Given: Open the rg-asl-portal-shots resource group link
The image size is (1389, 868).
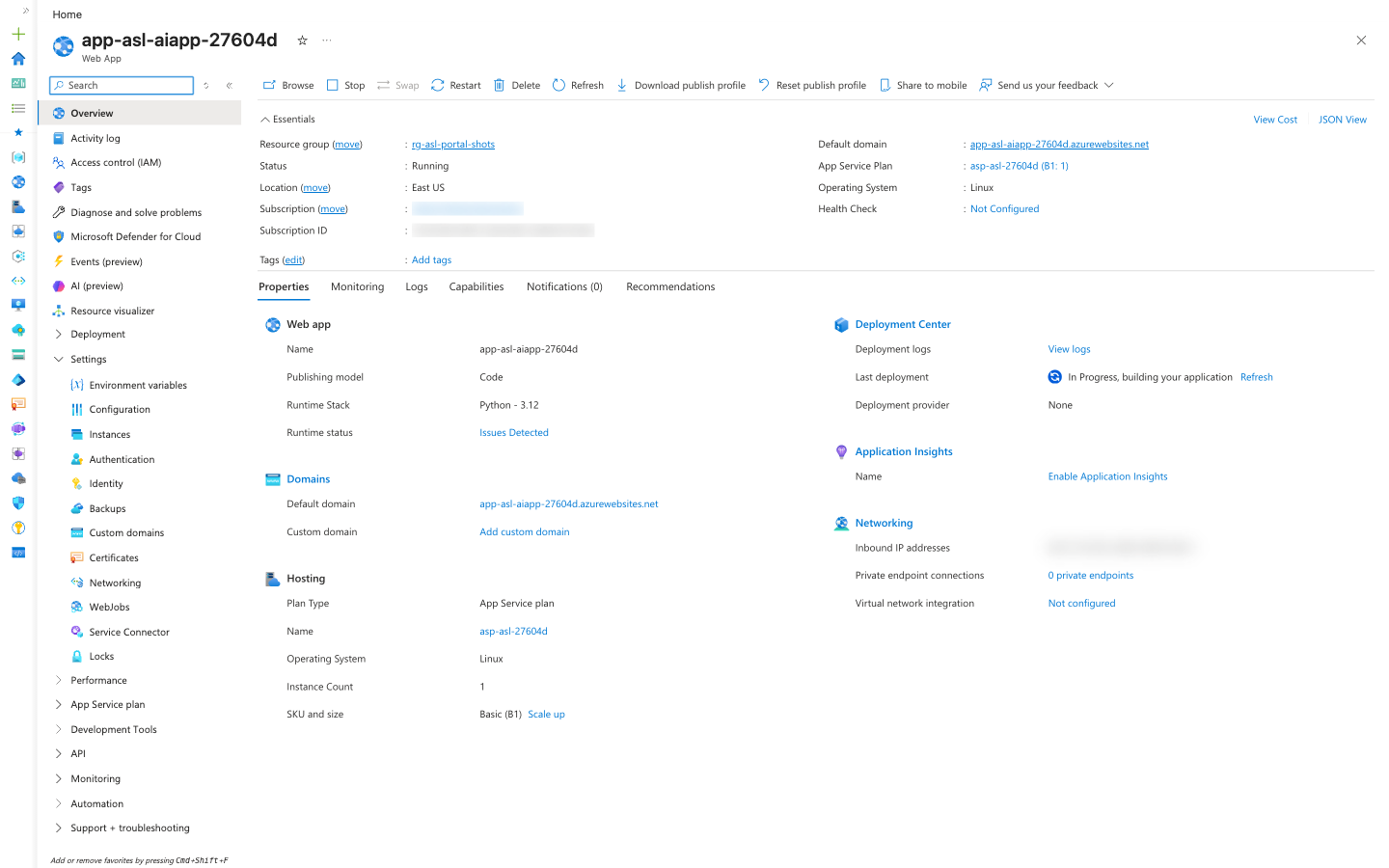Looking at the screenshot, I should tap(453, 145).
